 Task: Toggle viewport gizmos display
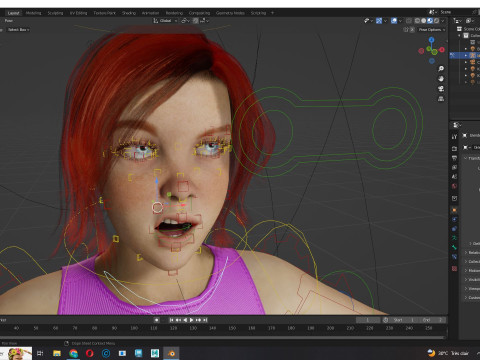click(379, 21)
